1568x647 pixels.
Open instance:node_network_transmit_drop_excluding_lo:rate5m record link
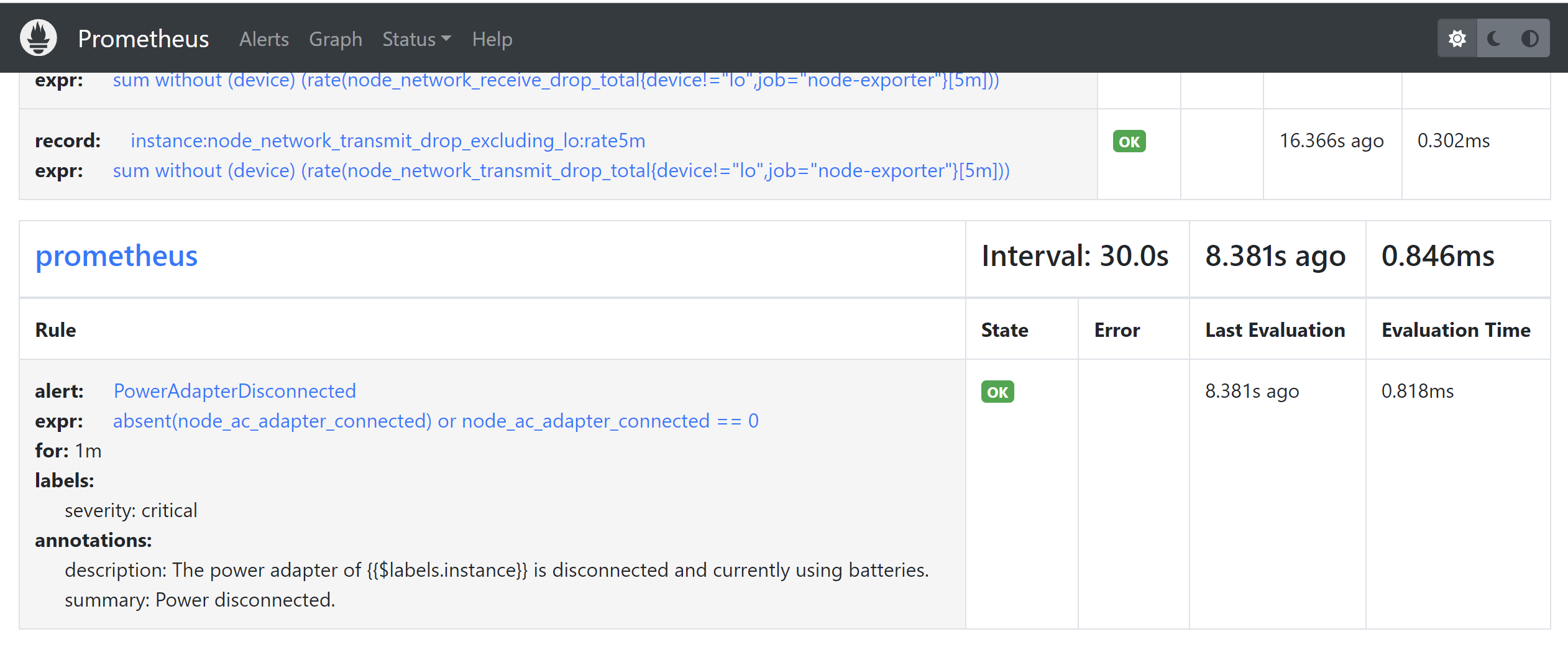[x=388, y=140]
